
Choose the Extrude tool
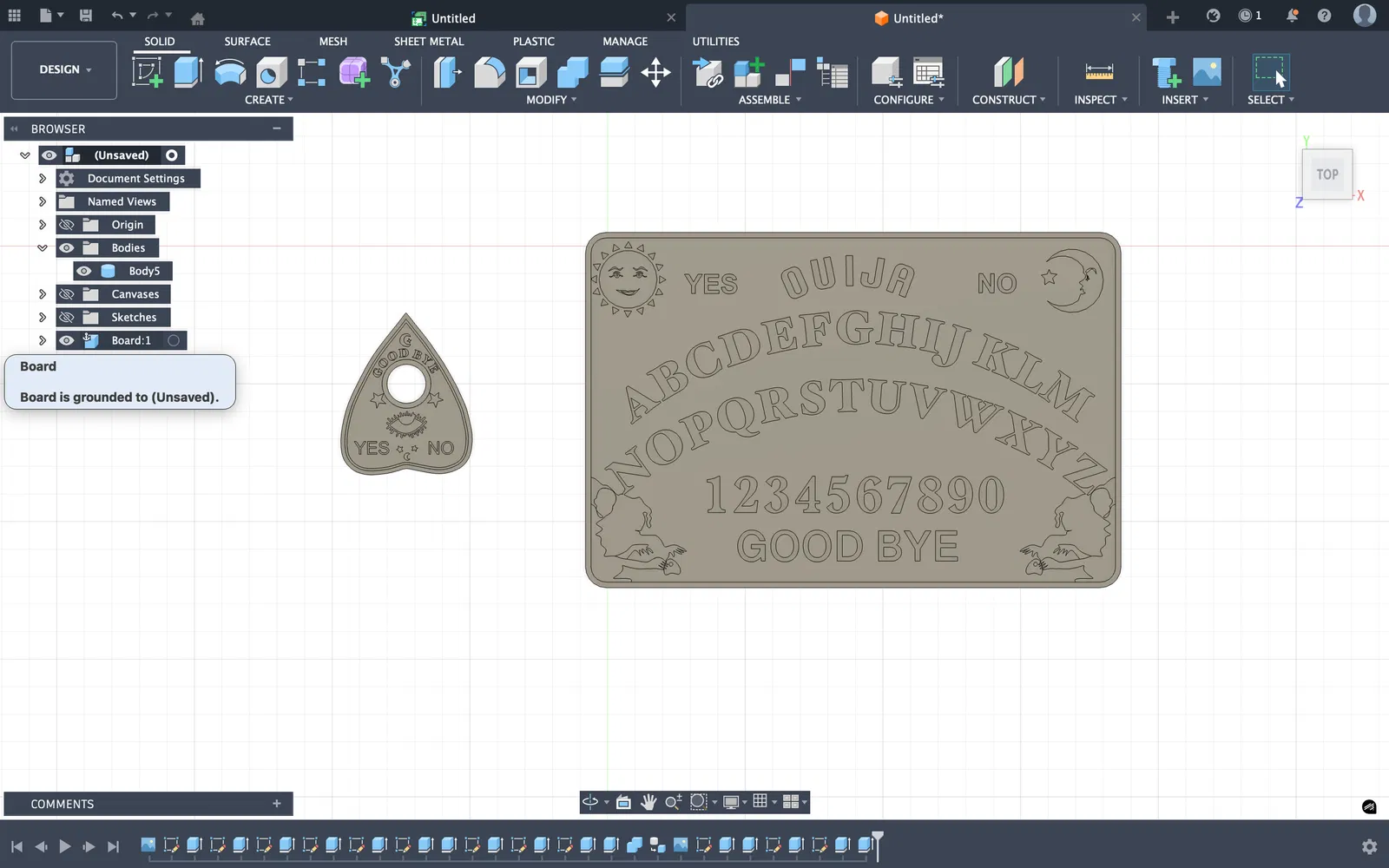pos(188,72)
